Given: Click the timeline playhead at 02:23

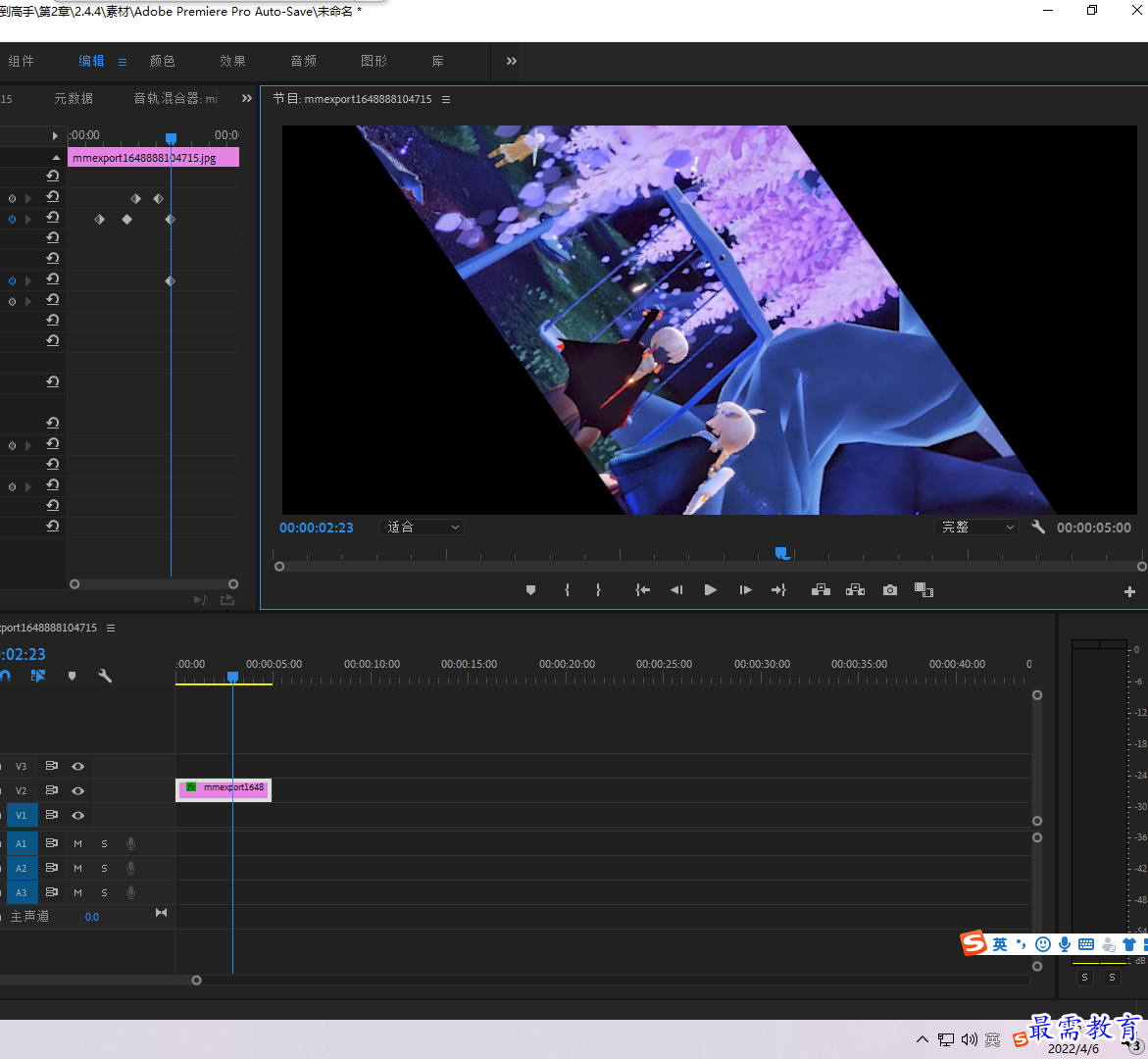Looking at the screenshot, I should [x=232, y=677].
